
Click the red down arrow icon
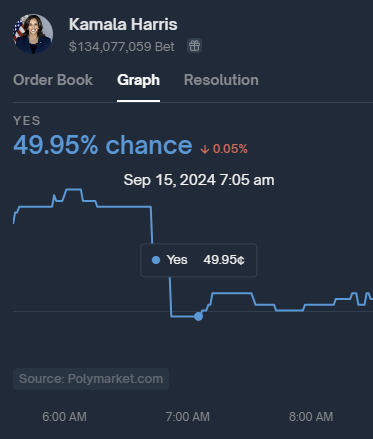tap(205, 149)
